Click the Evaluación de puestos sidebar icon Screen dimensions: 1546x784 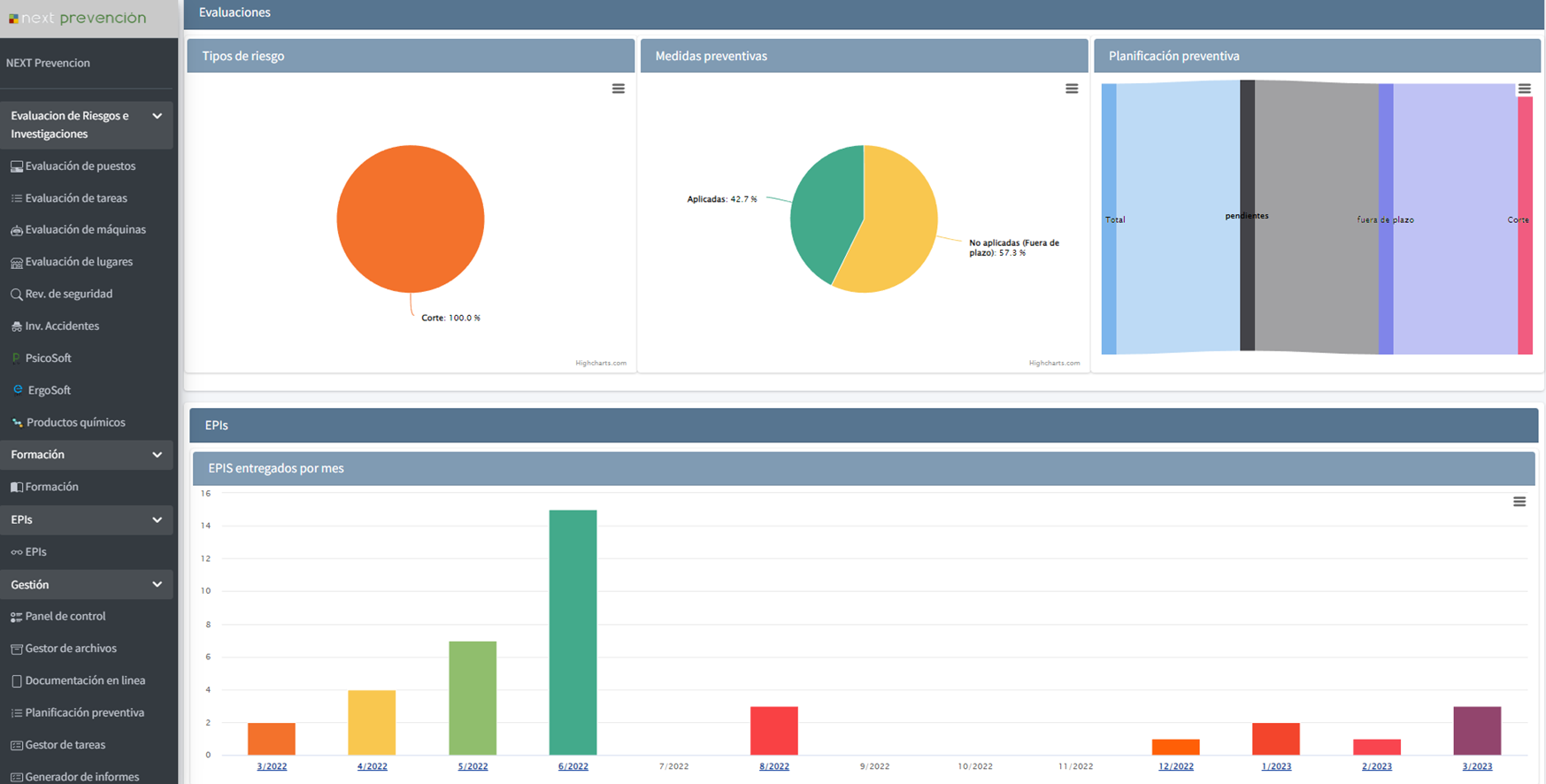tap(16, 166)
